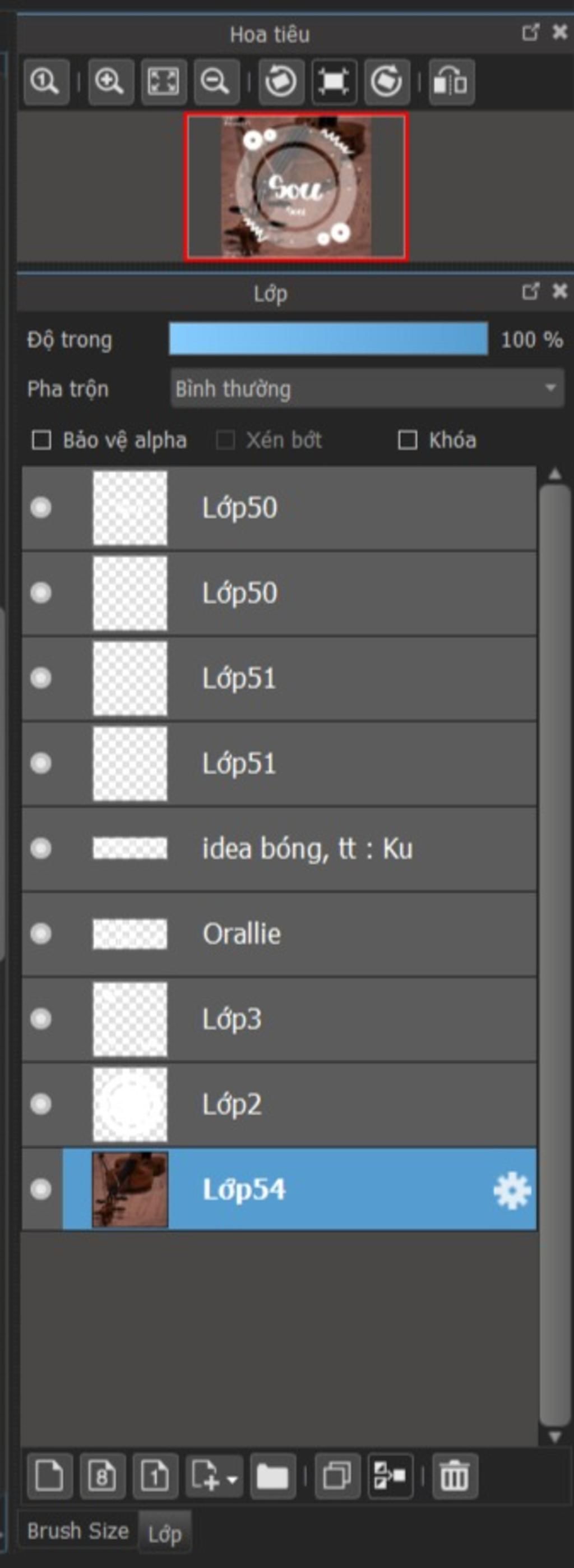Switch to the Brush Size tab
The height and width of the screenshot is (1568, 574).
click(x=78, y=1530)
